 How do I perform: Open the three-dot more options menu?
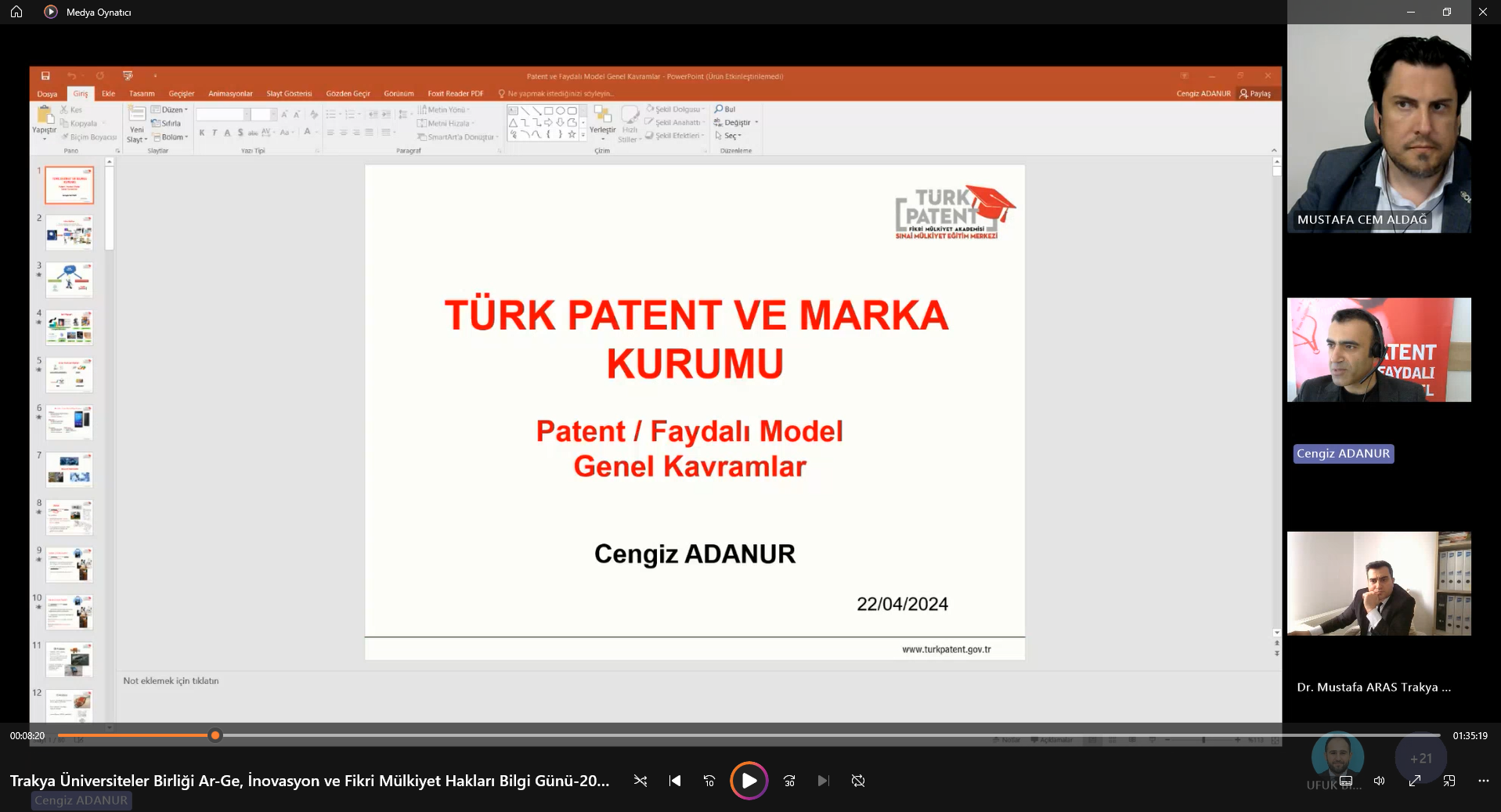coord(1484,781)
